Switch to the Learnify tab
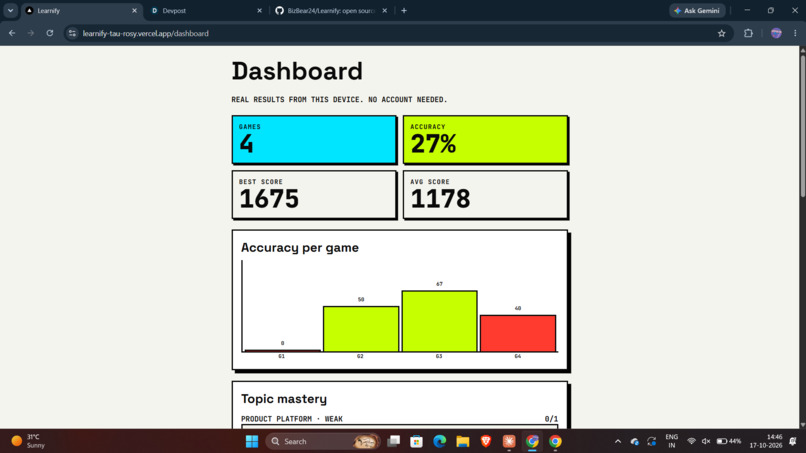 (82, 11)
